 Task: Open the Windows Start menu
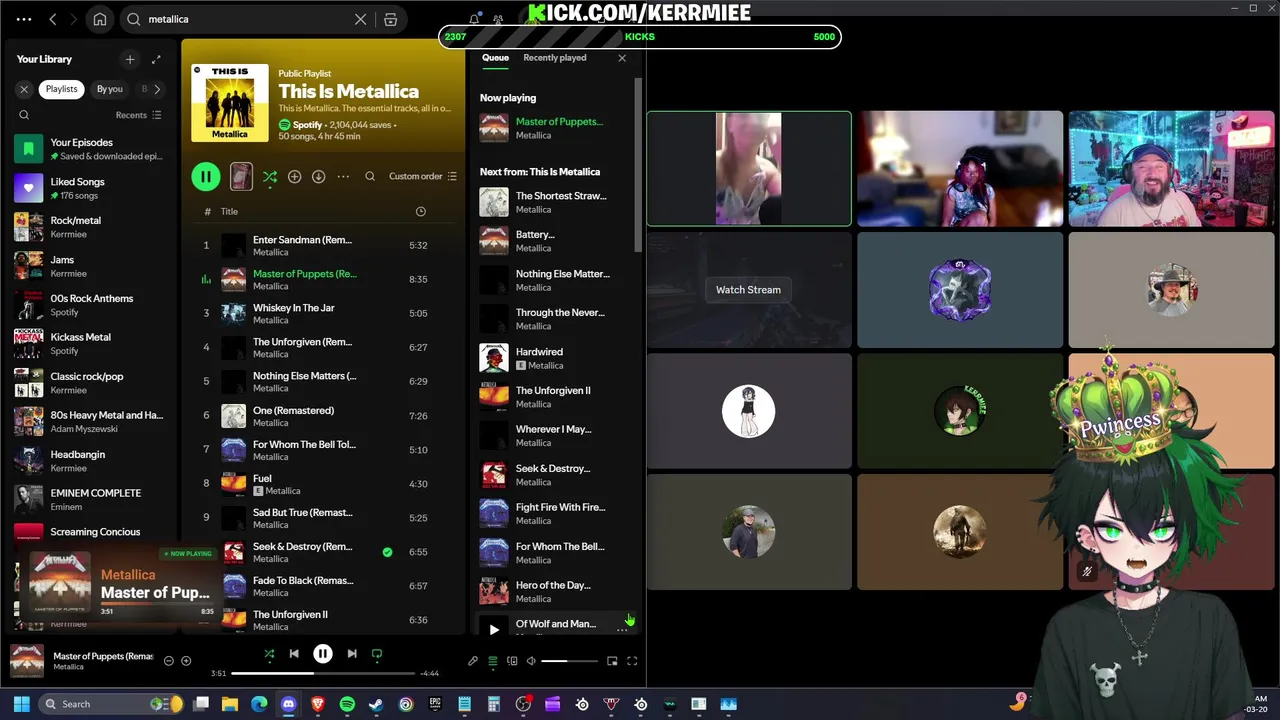click(x=21, y=704)
